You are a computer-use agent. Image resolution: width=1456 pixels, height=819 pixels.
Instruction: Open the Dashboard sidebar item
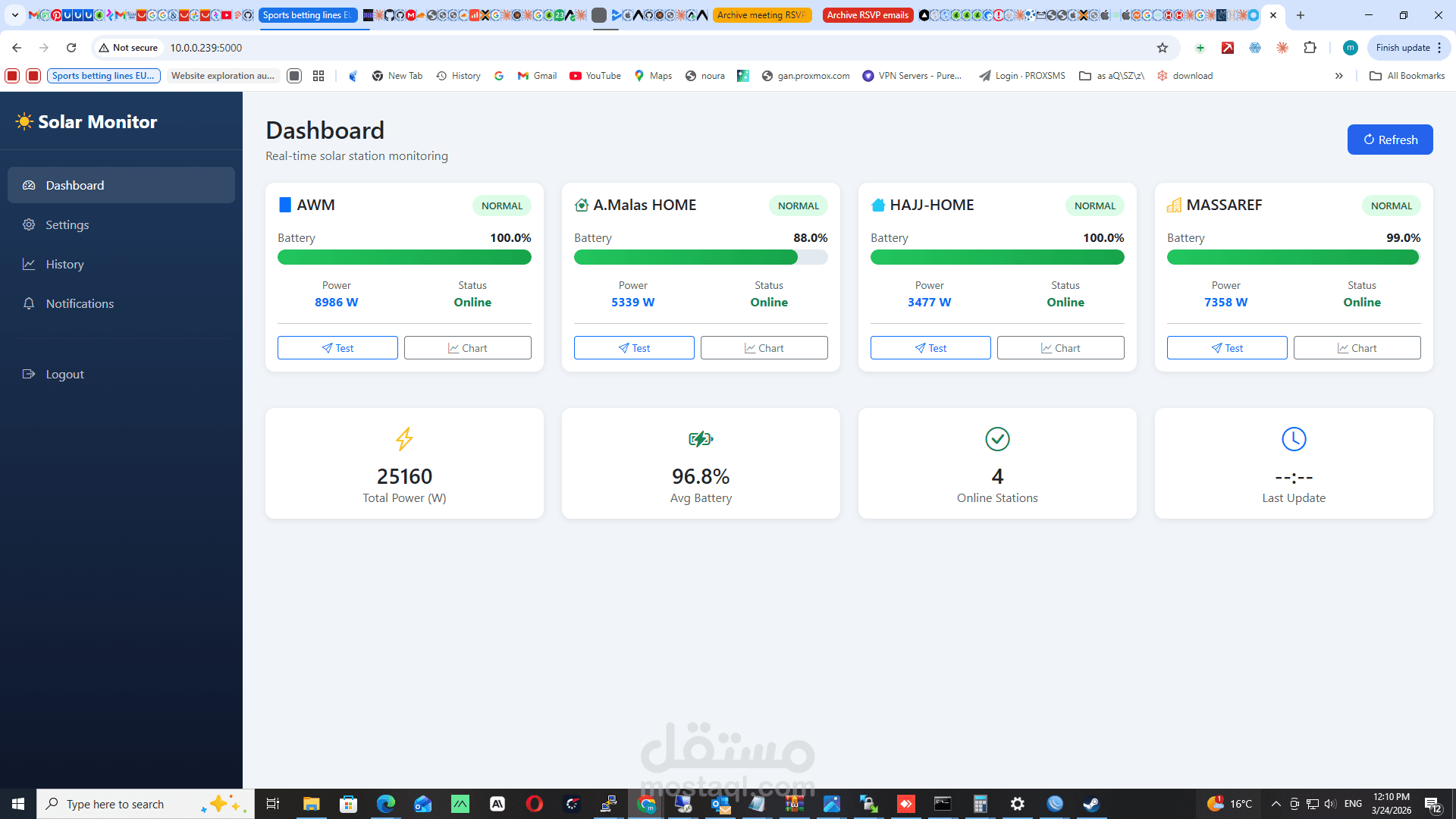(x=121, y=185)
